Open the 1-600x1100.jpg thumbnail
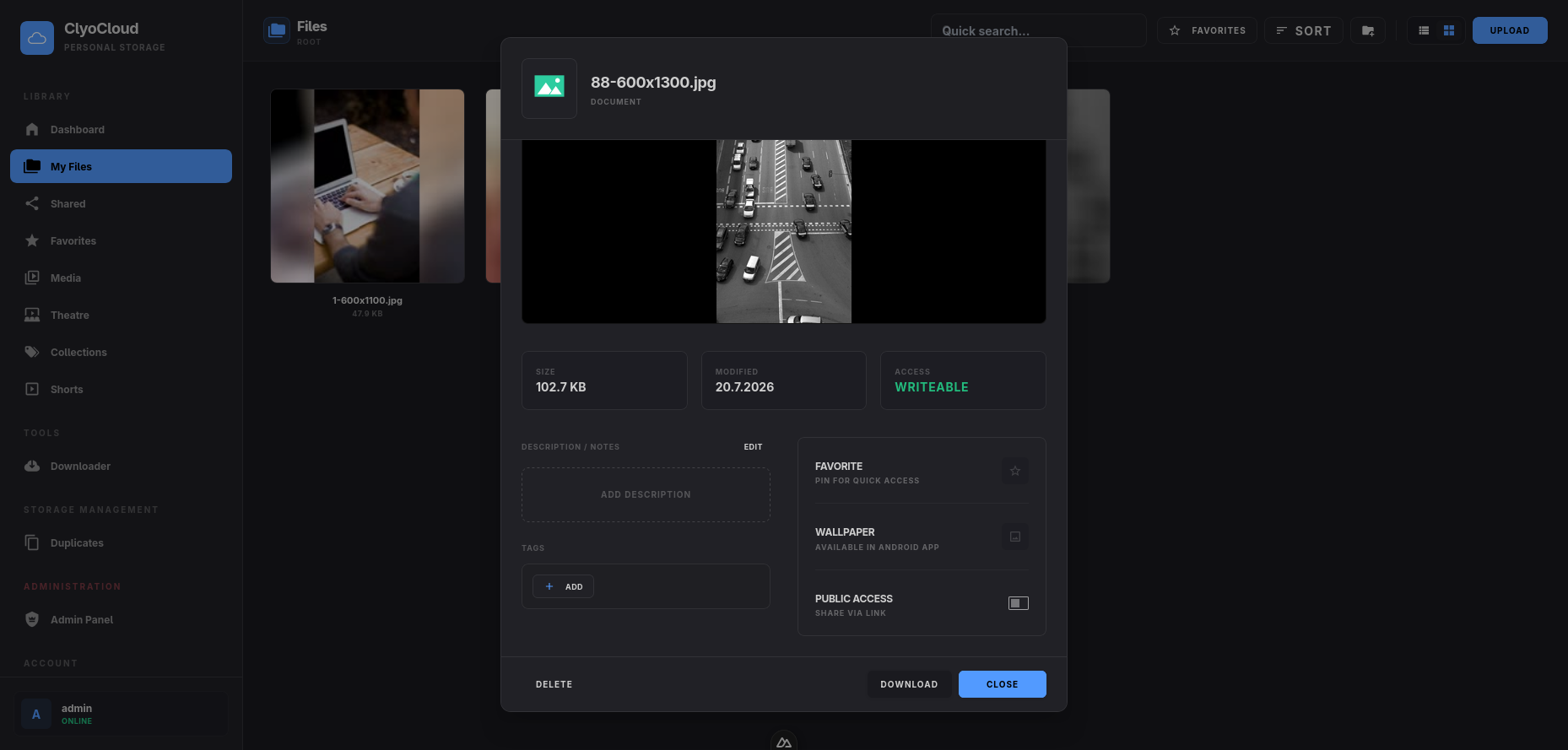Viewport: 1568px width, 750px height. (x=367, y=186)
